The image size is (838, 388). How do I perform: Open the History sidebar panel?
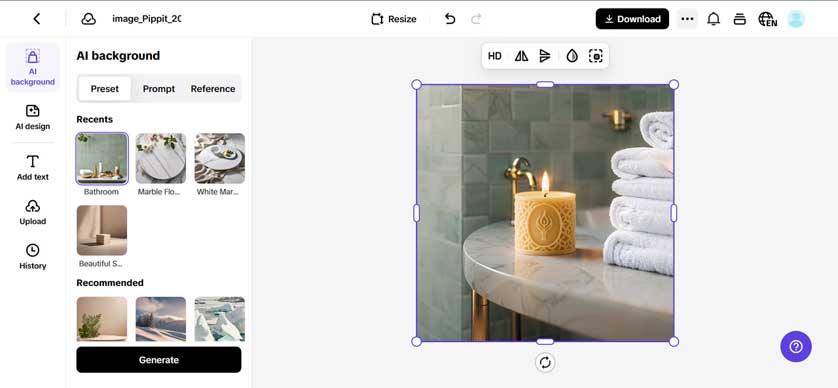[33, 257]
